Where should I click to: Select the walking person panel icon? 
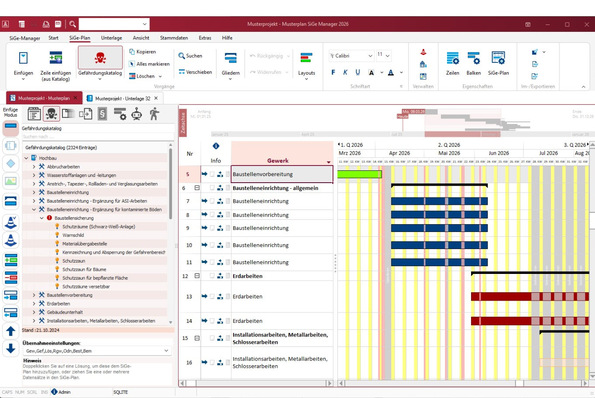[x=154, y=114]
